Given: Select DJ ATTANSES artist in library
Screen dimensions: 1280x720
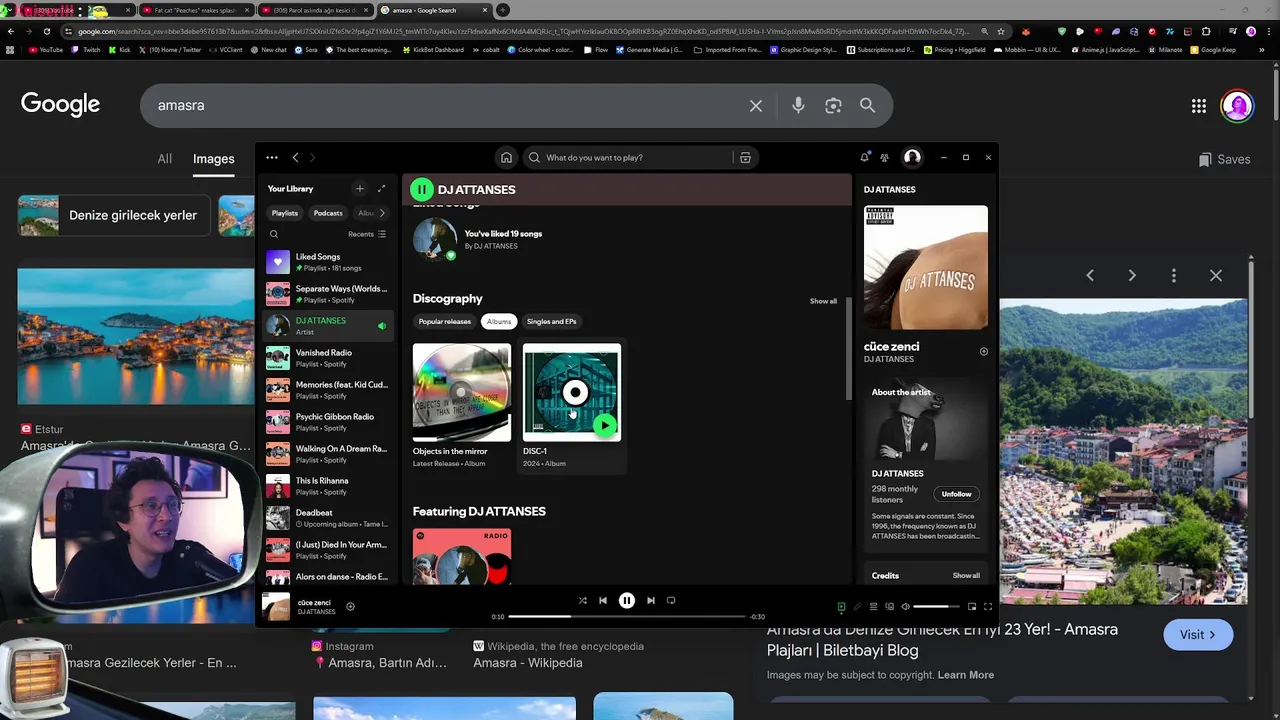Looking at the screenshot, I should point(326,326).
